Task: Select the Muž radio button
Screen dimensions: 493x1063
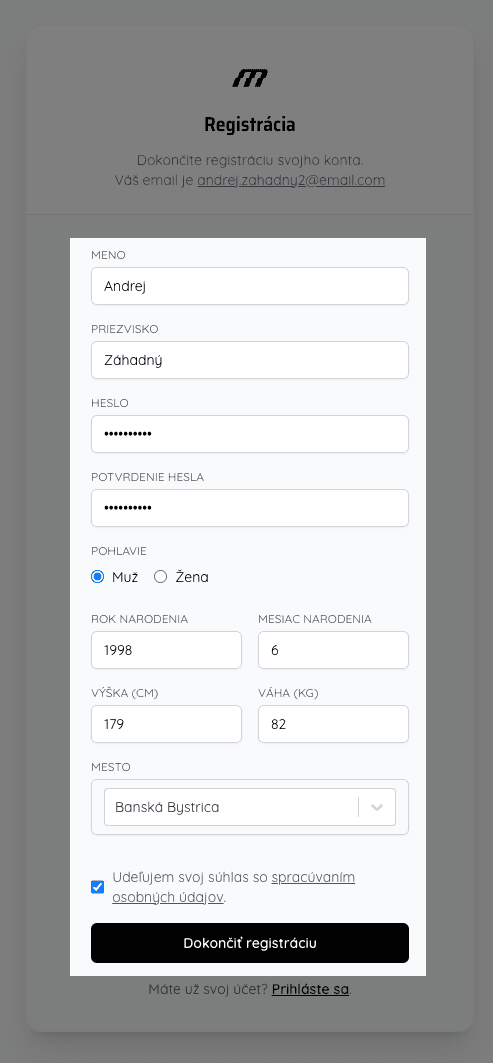Action: (x=98, y=577)
